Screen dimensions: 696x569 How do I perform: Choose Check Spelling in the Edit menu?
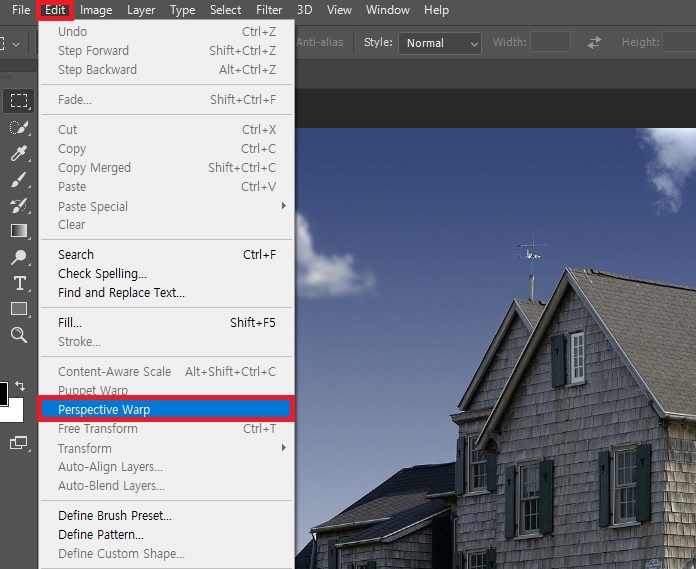(x=167, y=273)
